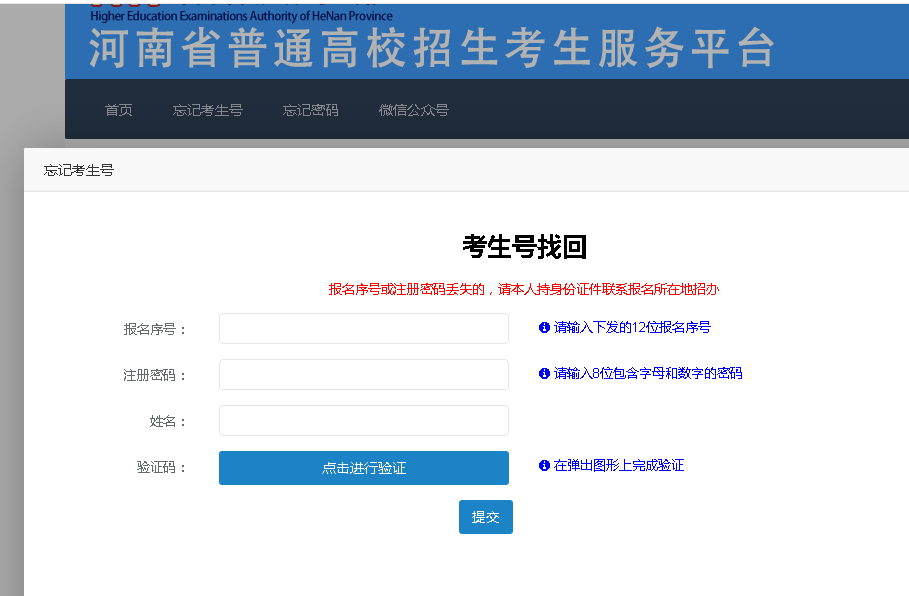Open the 微信公众号 navigation item

point(413,110)
